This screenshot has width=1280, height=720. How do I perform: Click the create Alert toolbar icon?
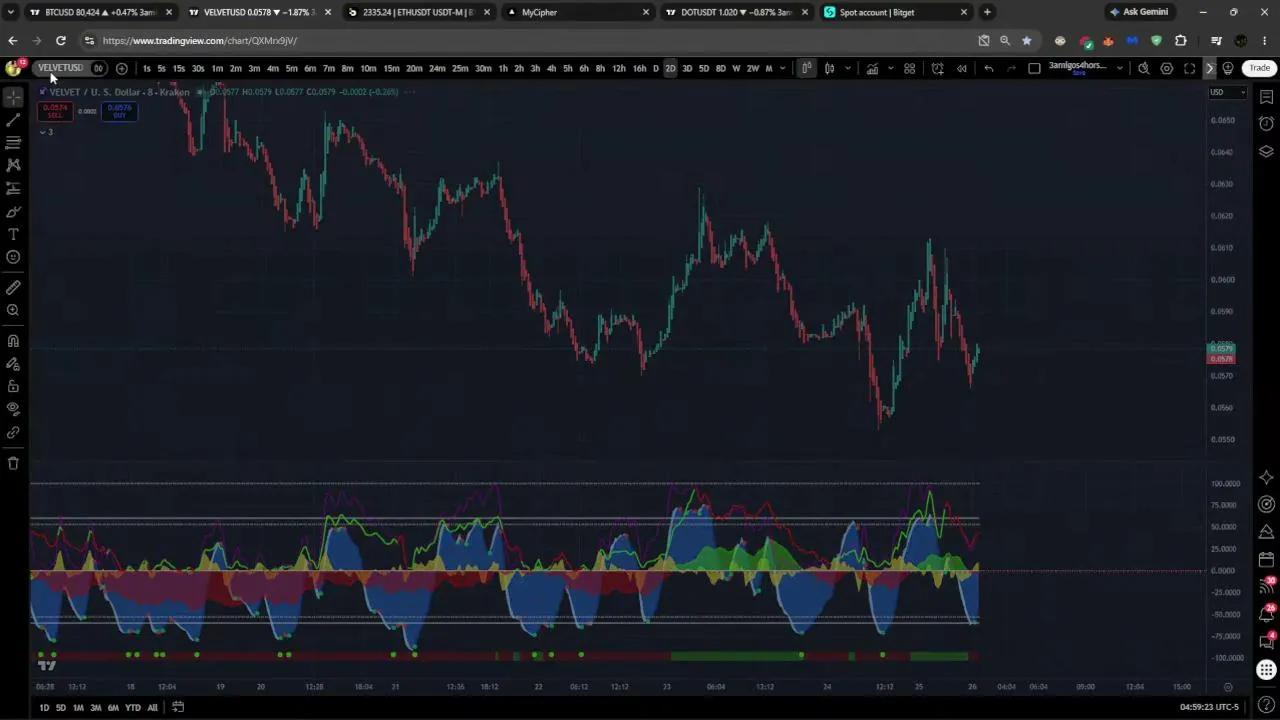pos(937,68)
